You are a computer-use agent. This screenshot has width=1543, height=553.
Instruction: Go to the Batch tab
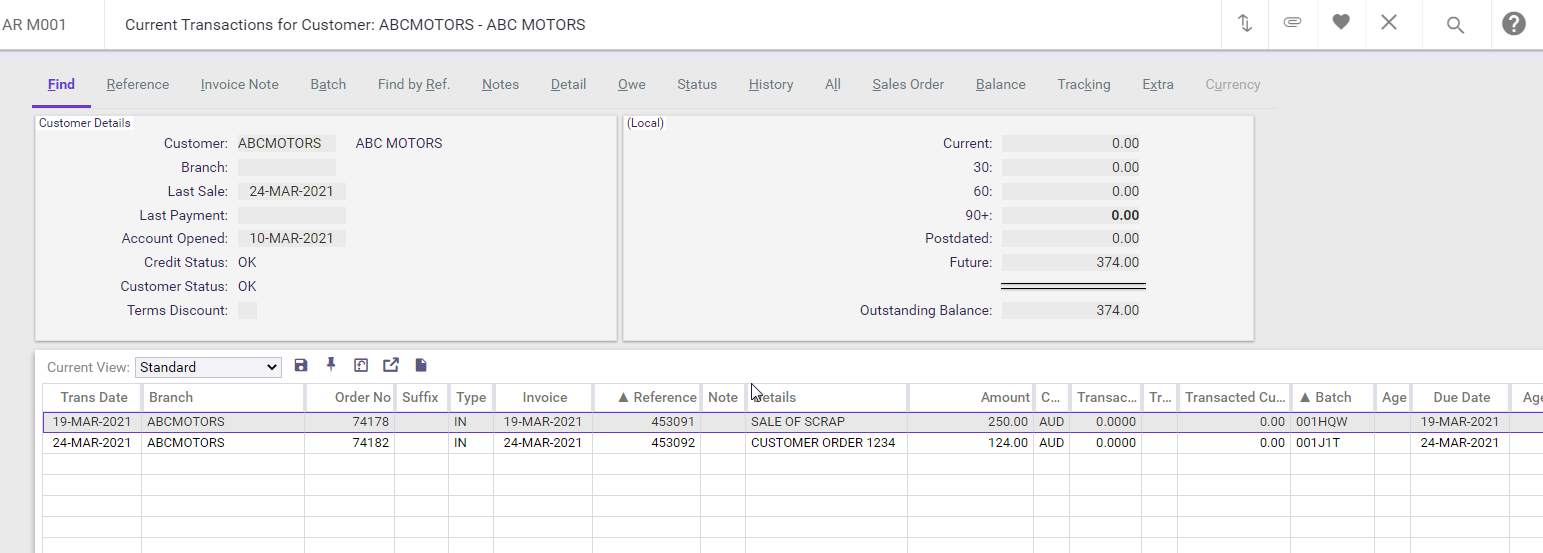pyautogui.click(x=328, y=85)
